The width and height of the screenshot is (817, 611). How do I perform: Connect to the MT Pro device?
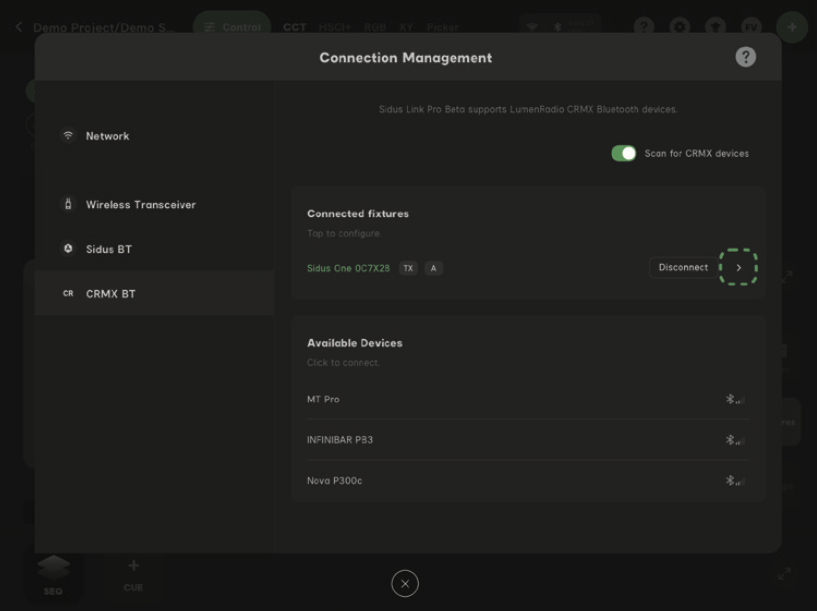[323, 400]
